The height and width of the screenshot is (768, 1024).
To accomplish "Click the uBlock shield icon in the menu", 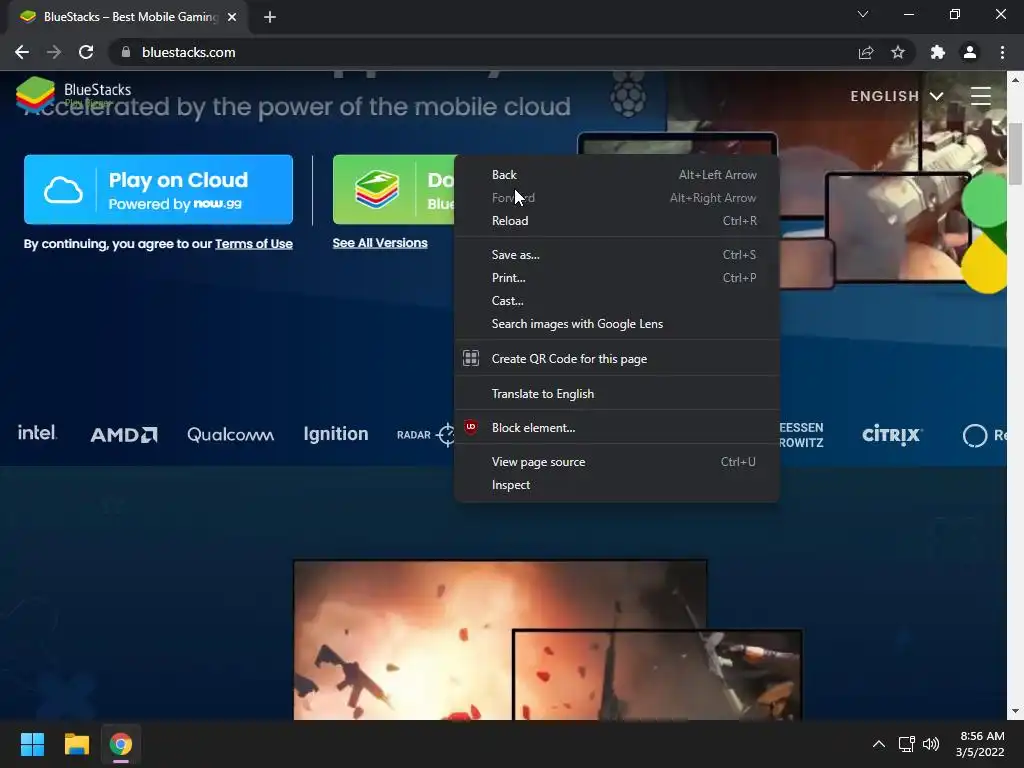I will [x=471, y=427].
